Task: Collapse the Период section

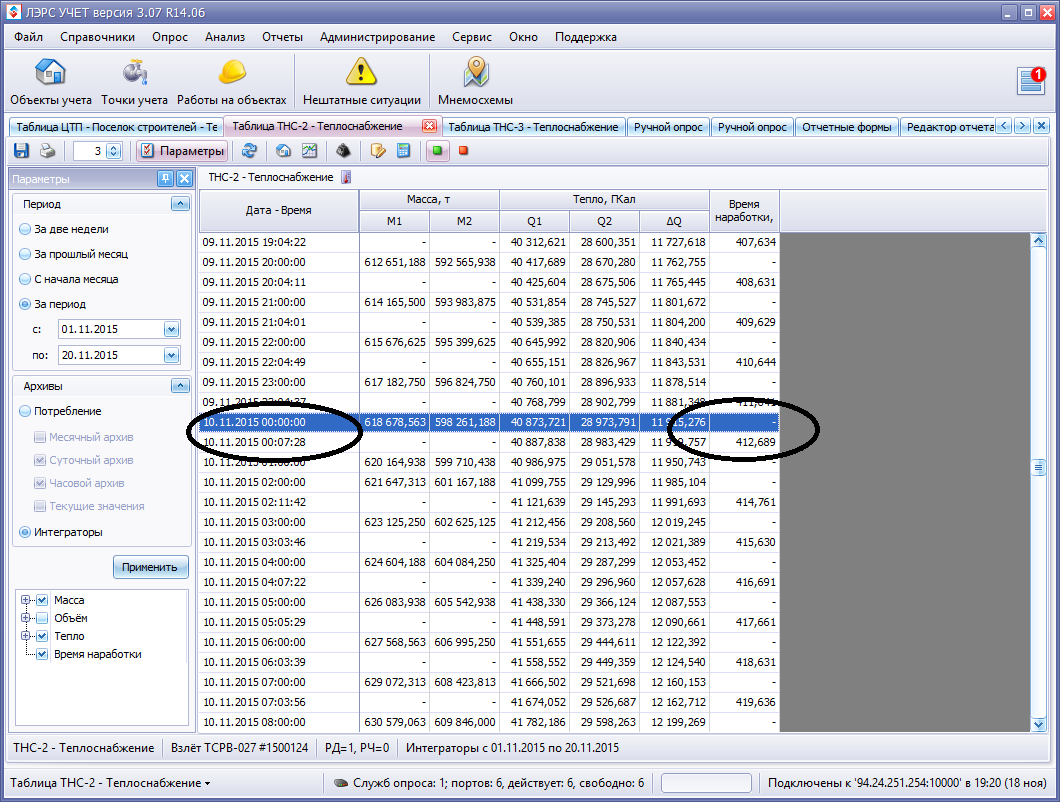Action: pos(180,204)
